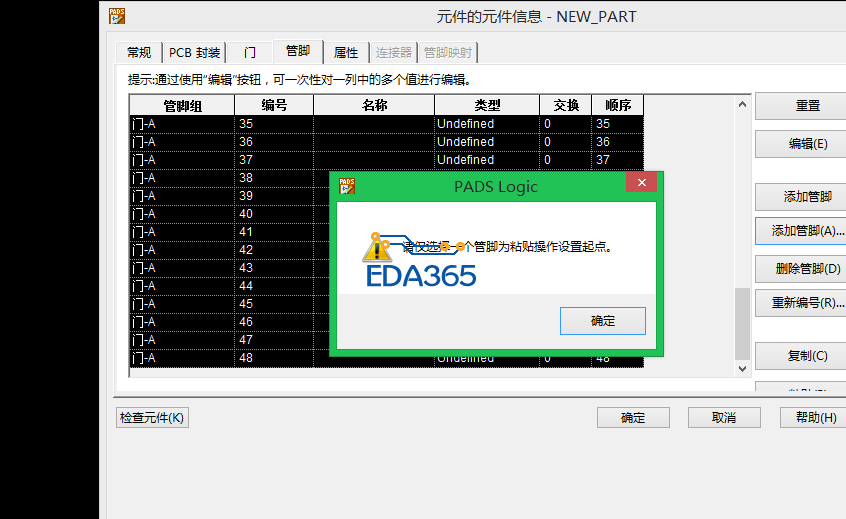Click the empty name cell in row 35

point(374,124)
